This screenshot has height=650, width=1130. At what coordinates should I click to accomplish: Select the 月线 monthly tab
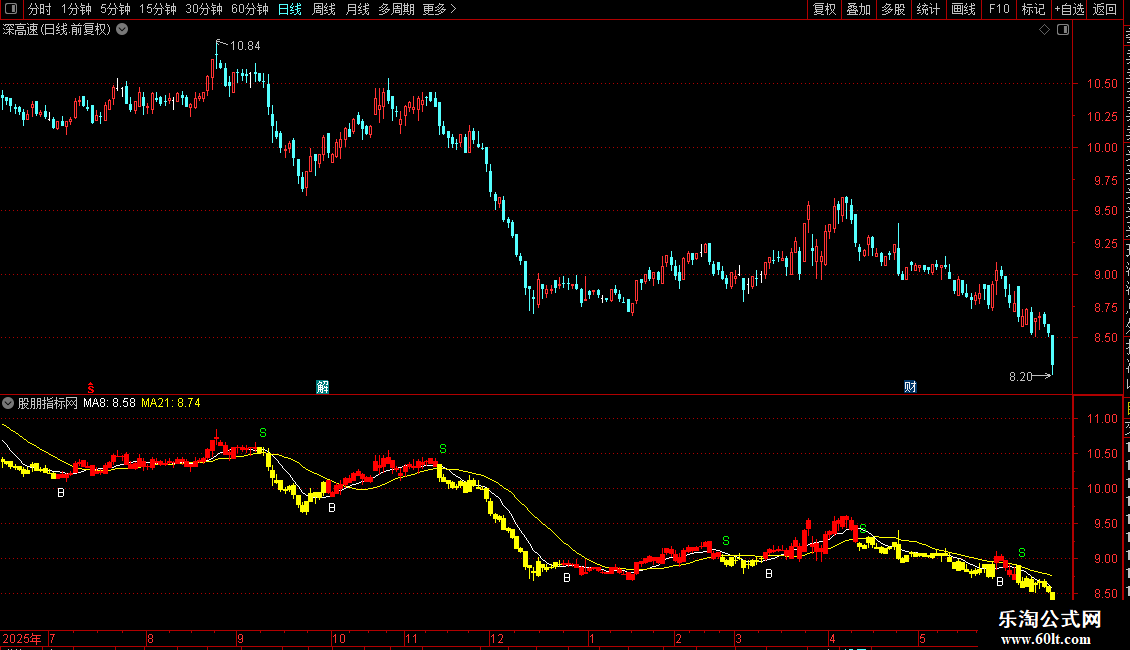(357, 9)
